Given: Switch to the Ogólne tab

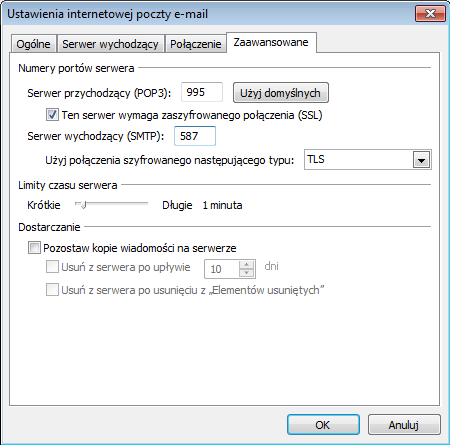Looking at the screenshot, I should (33, 44).
